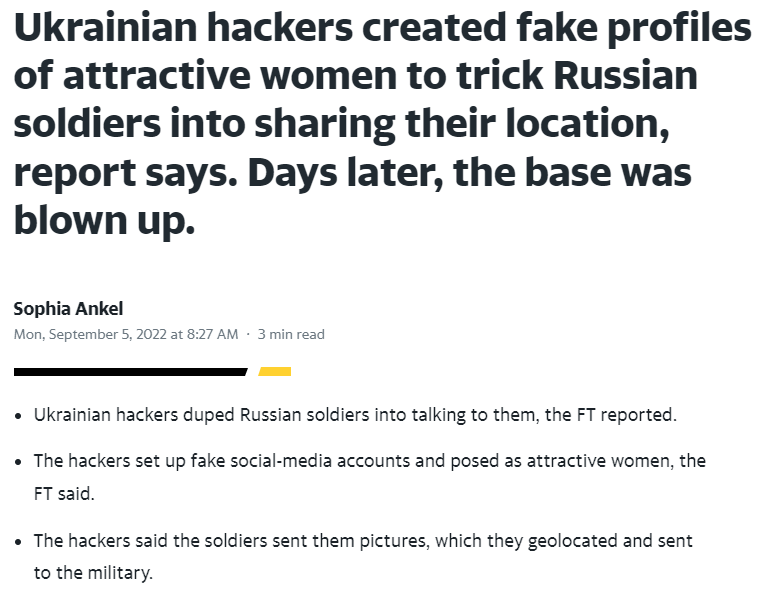Click the first bullet point marker

19,415
